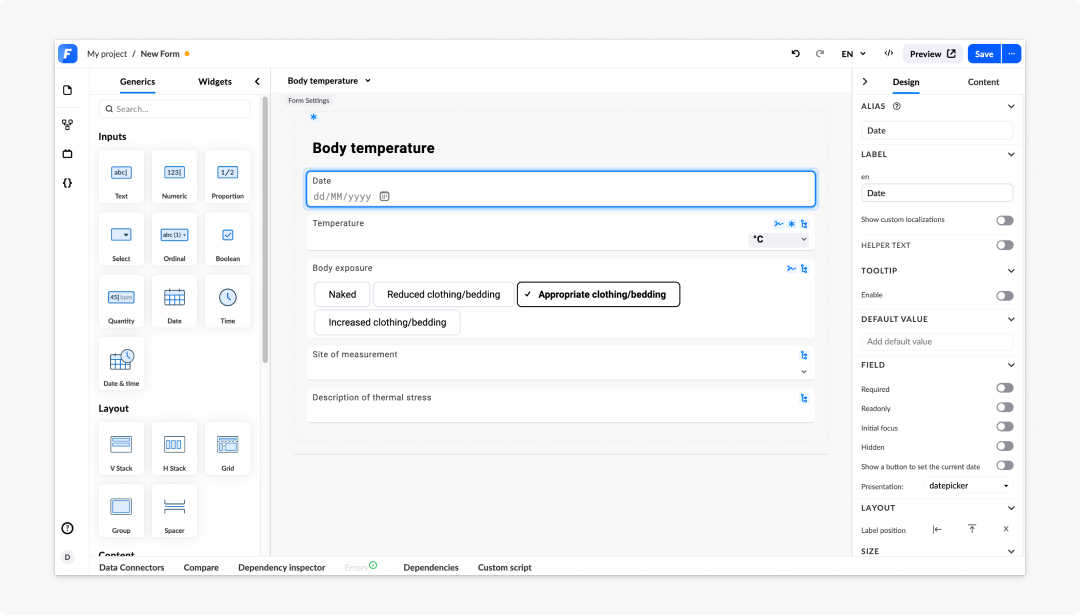Open the branching workflow icon in sidebar
This screenshot has width=1080, height=615.
pyautogui.click(x=68, y=125)
